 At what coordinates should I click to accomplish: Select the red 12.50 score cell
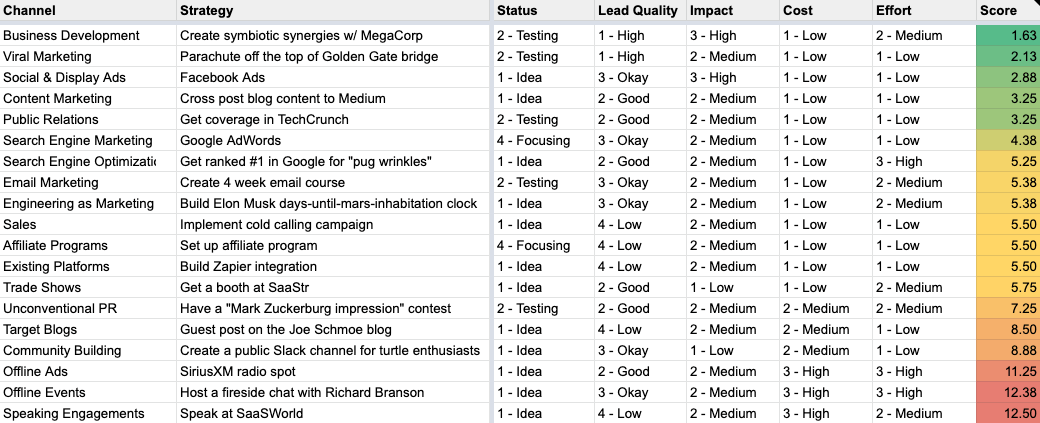tap(1007, 413)
